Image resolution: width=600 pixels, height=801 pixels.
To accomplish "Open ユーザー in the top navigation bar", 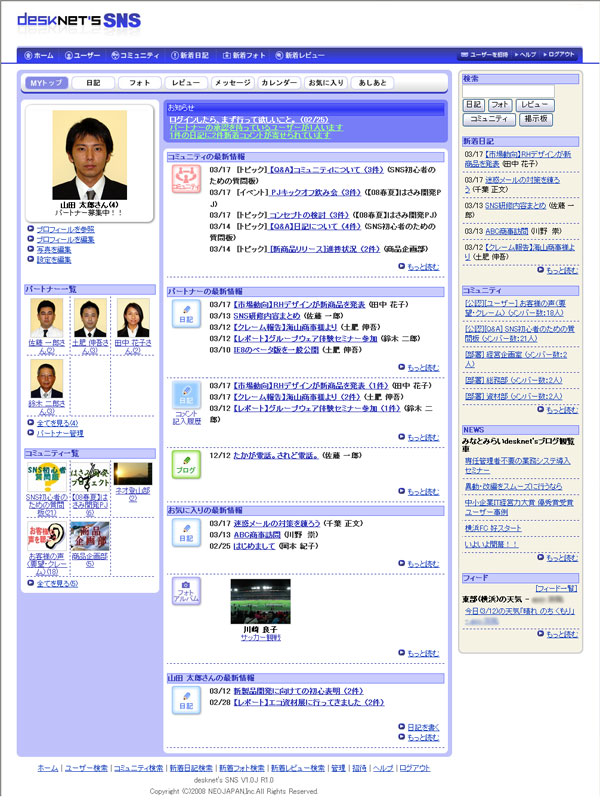I will click(83, 55).
